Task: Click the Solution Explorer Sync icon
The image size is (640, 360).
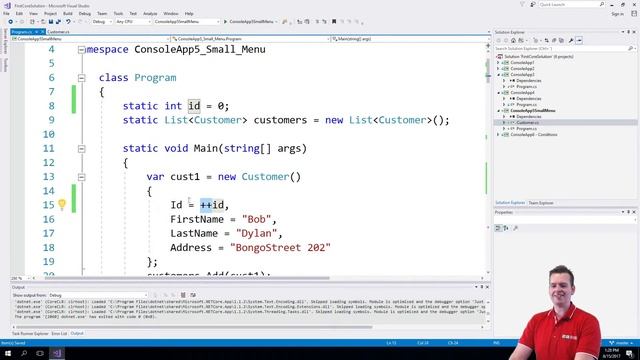Action: [547, 40]
